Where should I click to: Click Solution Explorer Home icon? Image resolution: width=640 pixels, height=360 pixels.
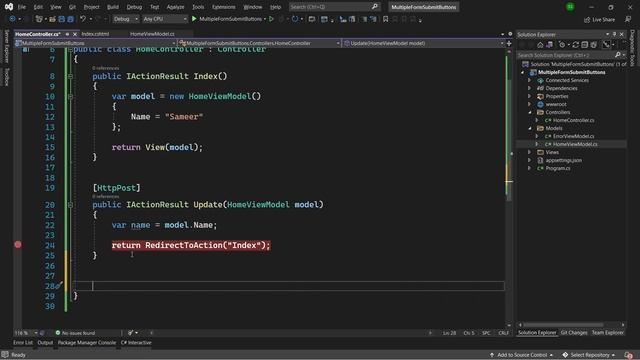point(540,45)
